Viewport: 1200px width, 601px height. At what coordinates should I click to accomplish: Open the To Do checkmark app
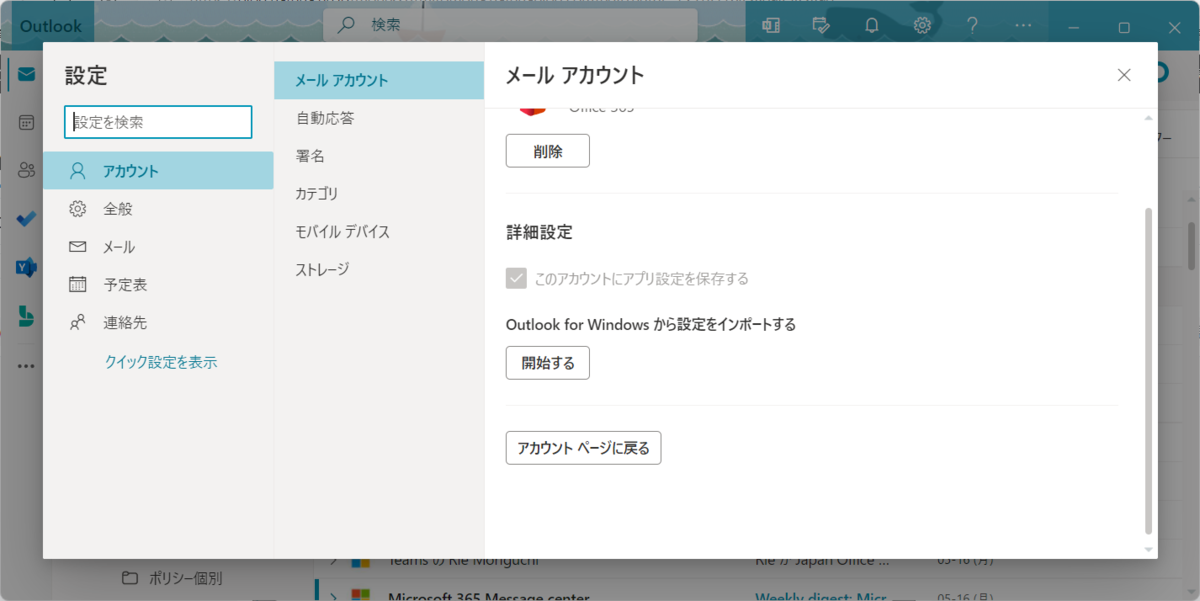(26, 219)
